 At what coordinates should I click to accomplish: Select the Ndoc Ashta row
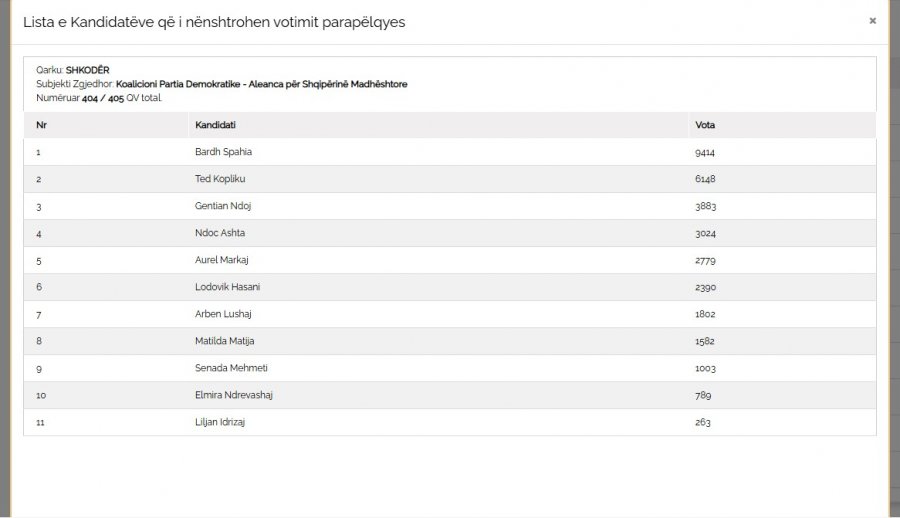click(450, 233)
